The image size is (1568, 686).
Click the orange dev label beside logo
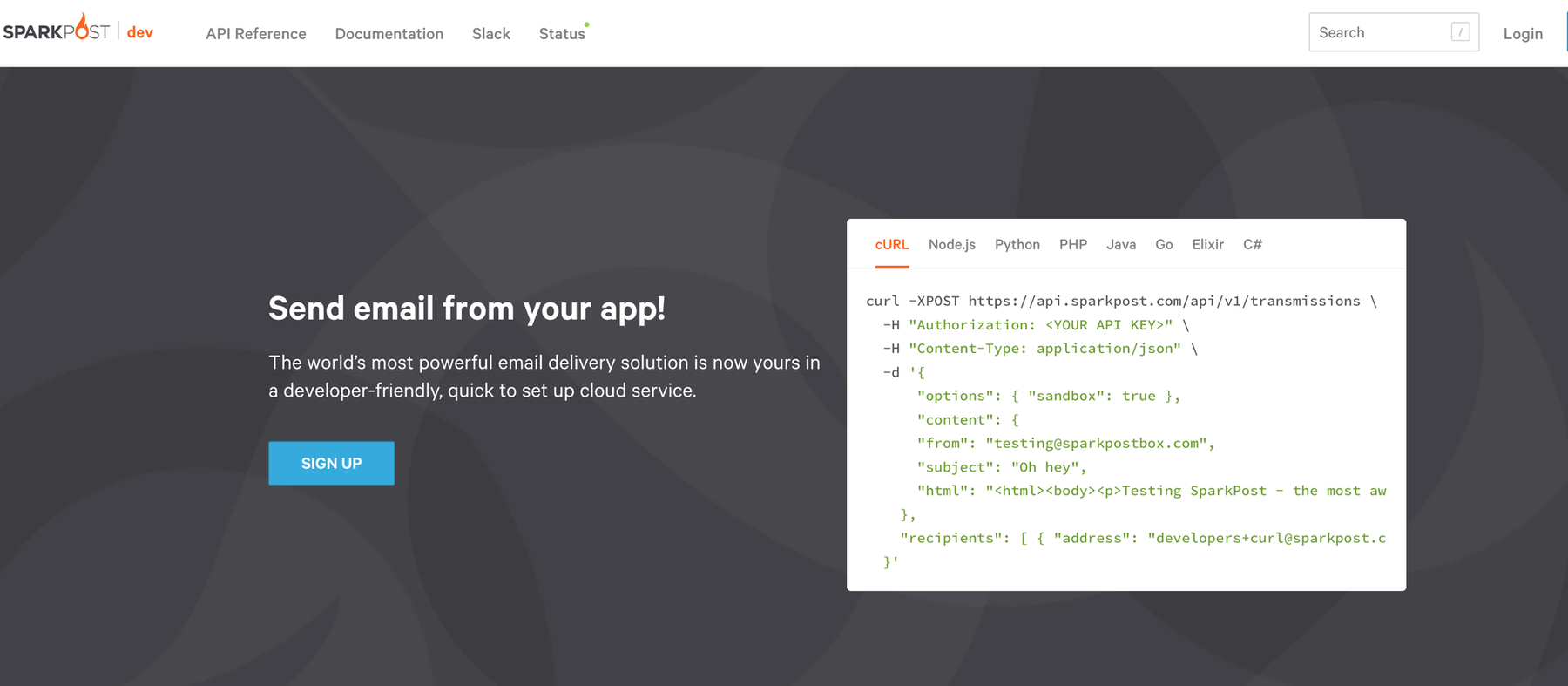[x=139, y=32]
